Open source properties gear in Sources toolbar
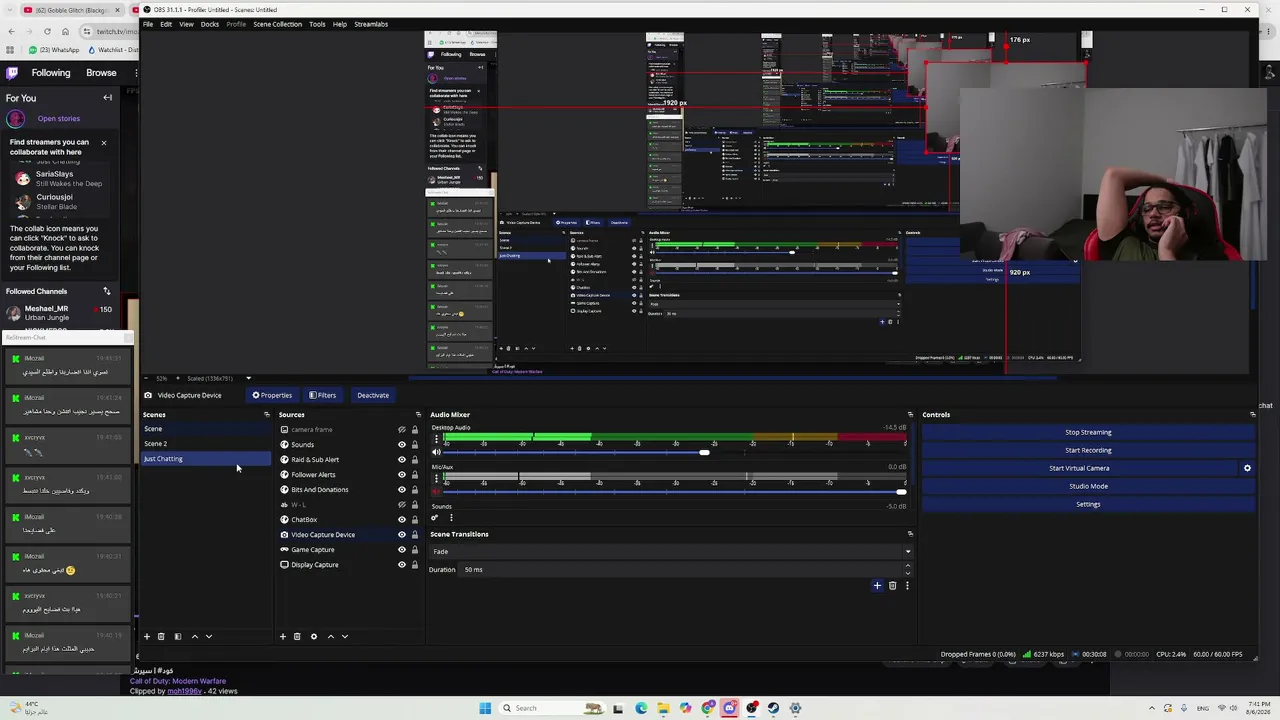This screenshot has width=1280, height=720. click(313, 636)
